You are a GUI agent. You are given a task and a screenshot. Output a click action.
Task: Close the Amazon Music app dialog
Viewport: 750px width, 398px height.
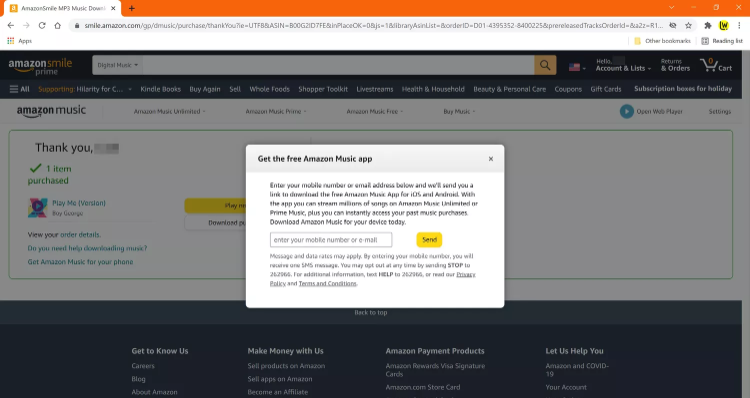tap(491, 159)
